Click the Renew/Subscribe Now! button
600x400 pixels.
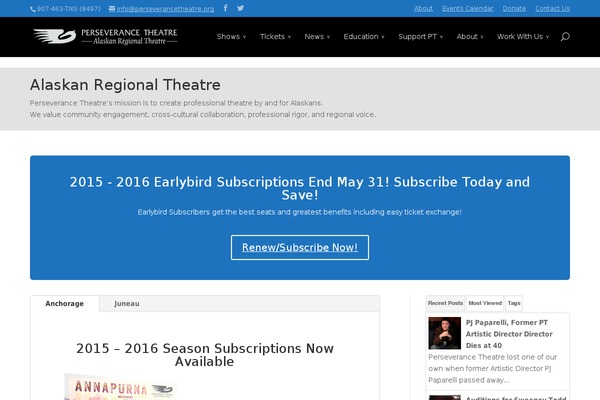pyautogui.click(x=300, y=247)
